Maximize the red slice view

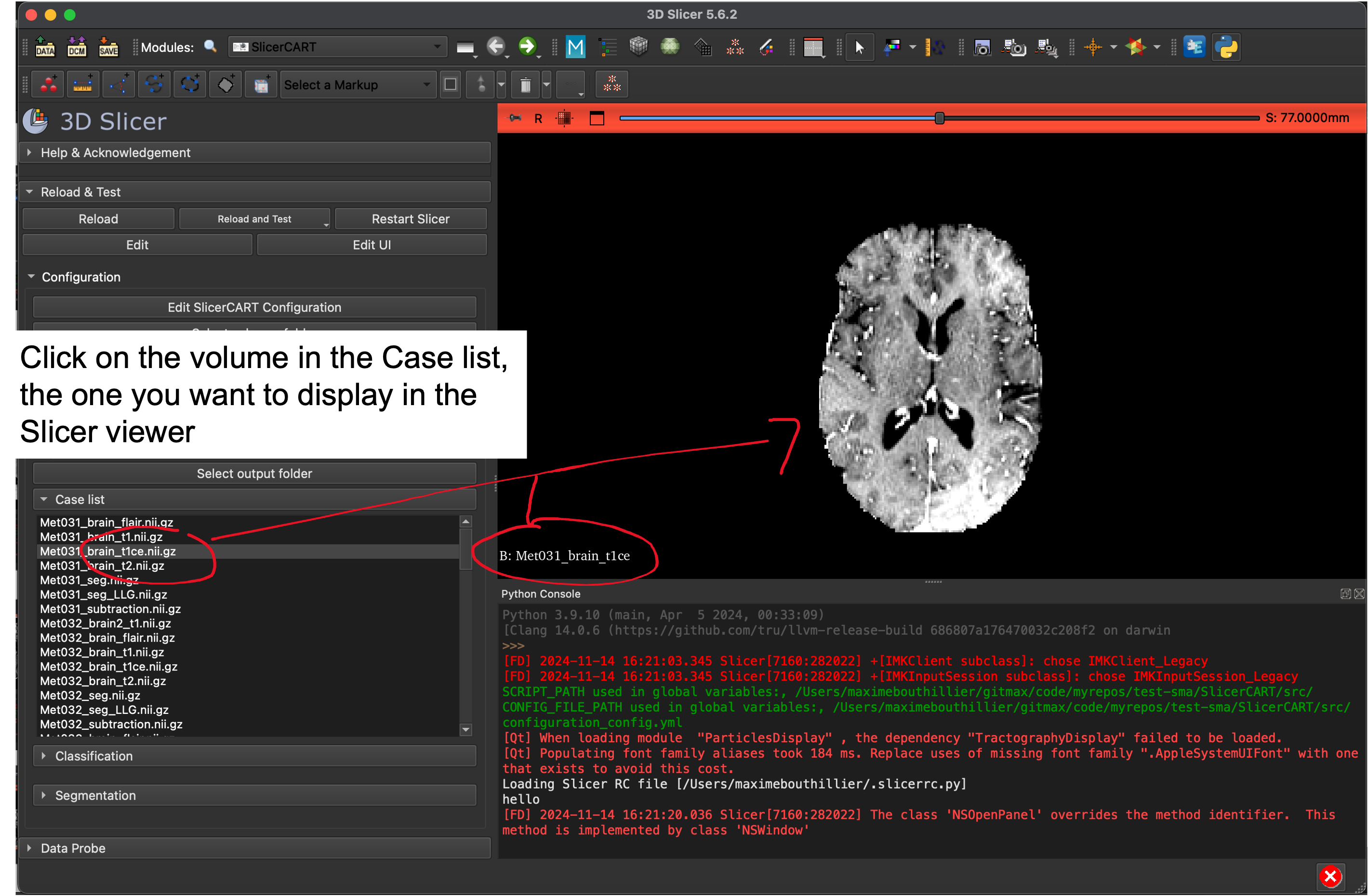click(597, 119)
